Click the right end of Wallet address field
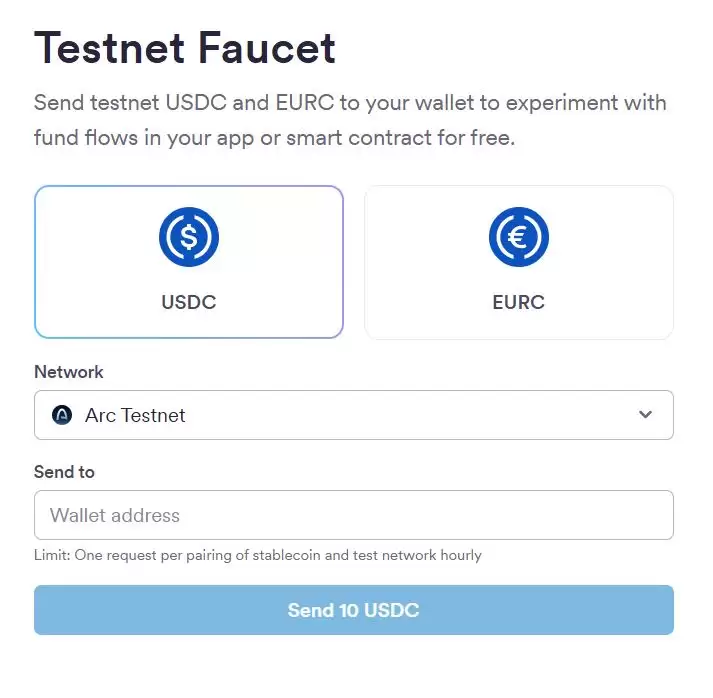Image resolution: width=713 pixels, height=698 pixels. 640,515
